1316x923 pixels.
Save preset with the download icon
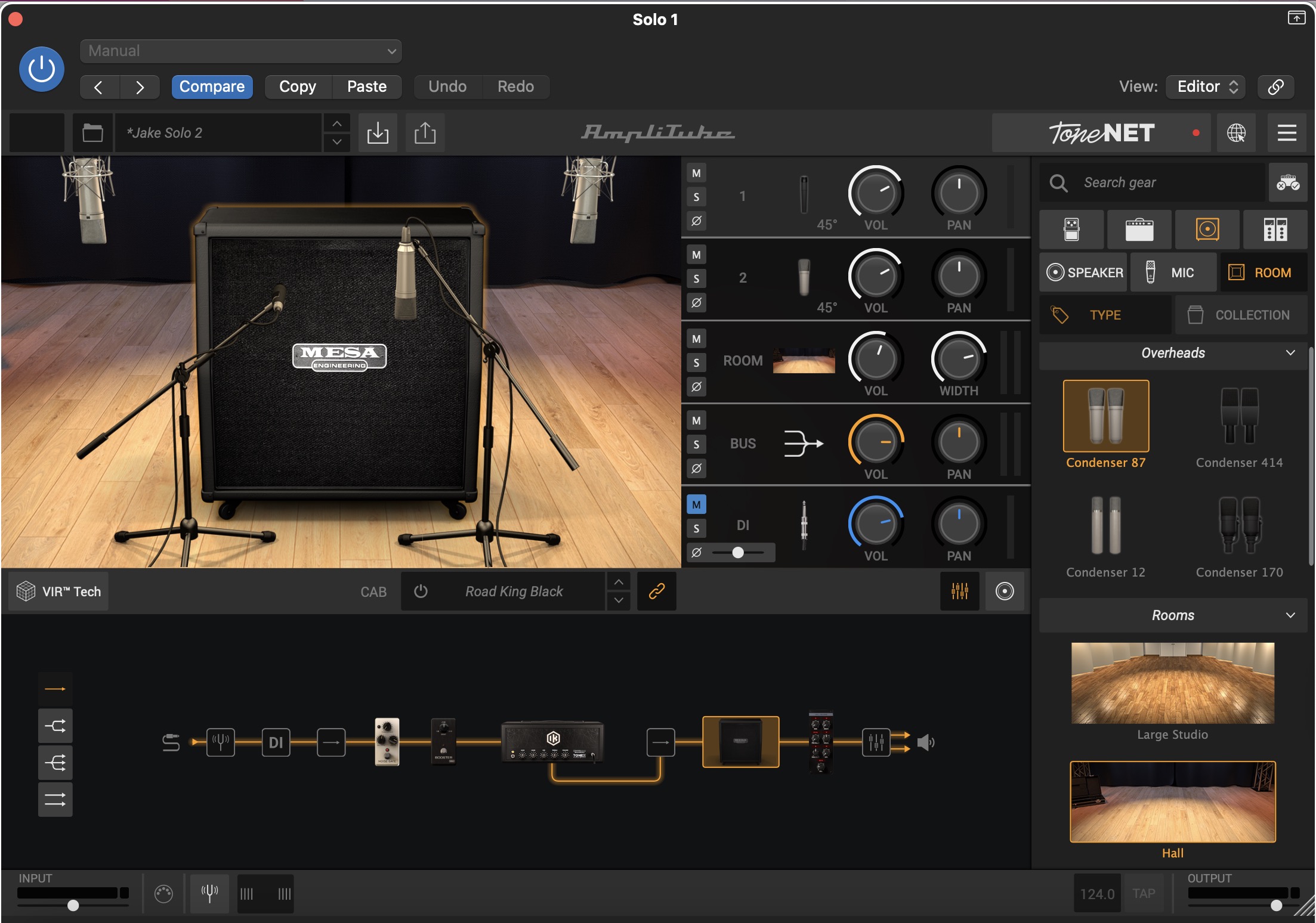(378, 132)
